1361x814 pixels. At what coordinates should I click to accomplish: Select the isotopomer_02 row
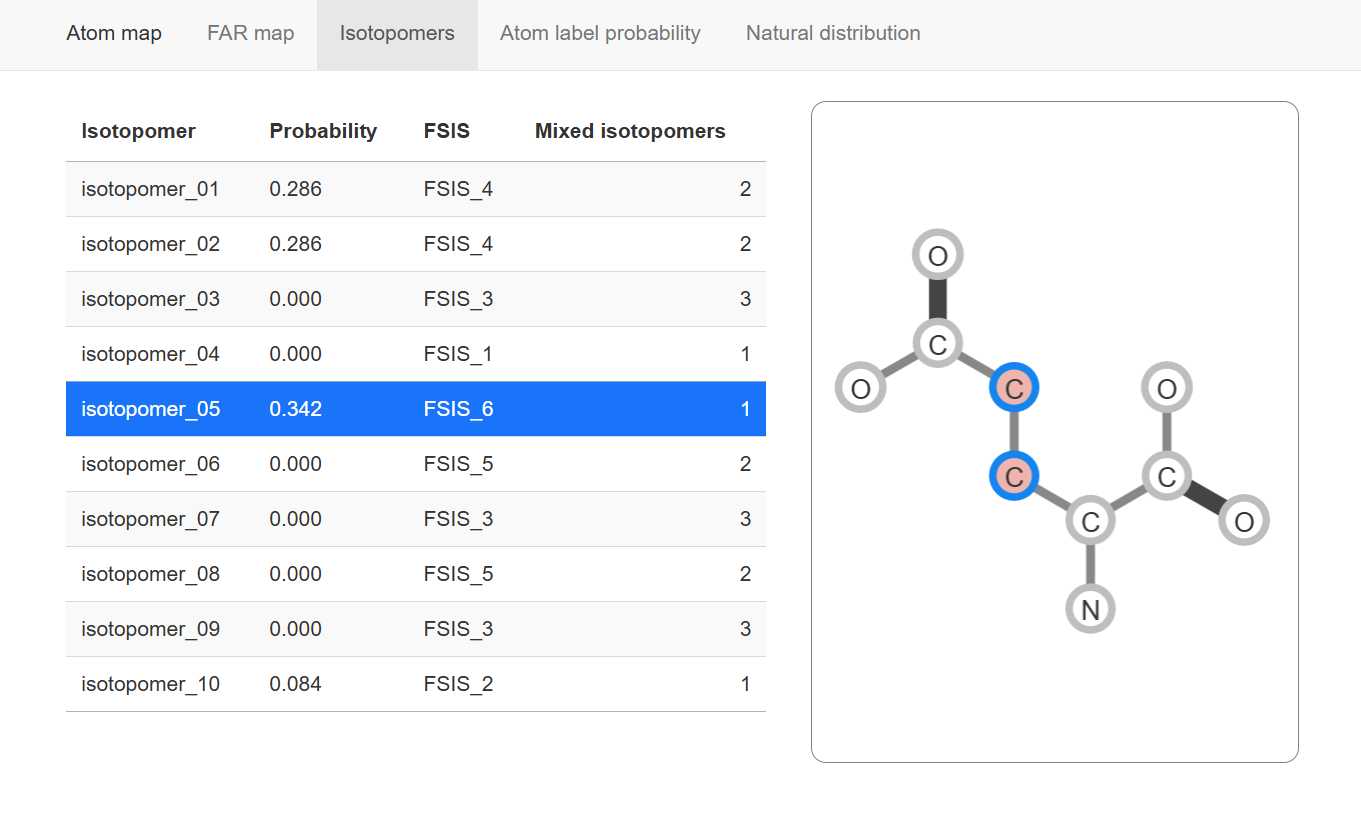click(x=416, y=244)
